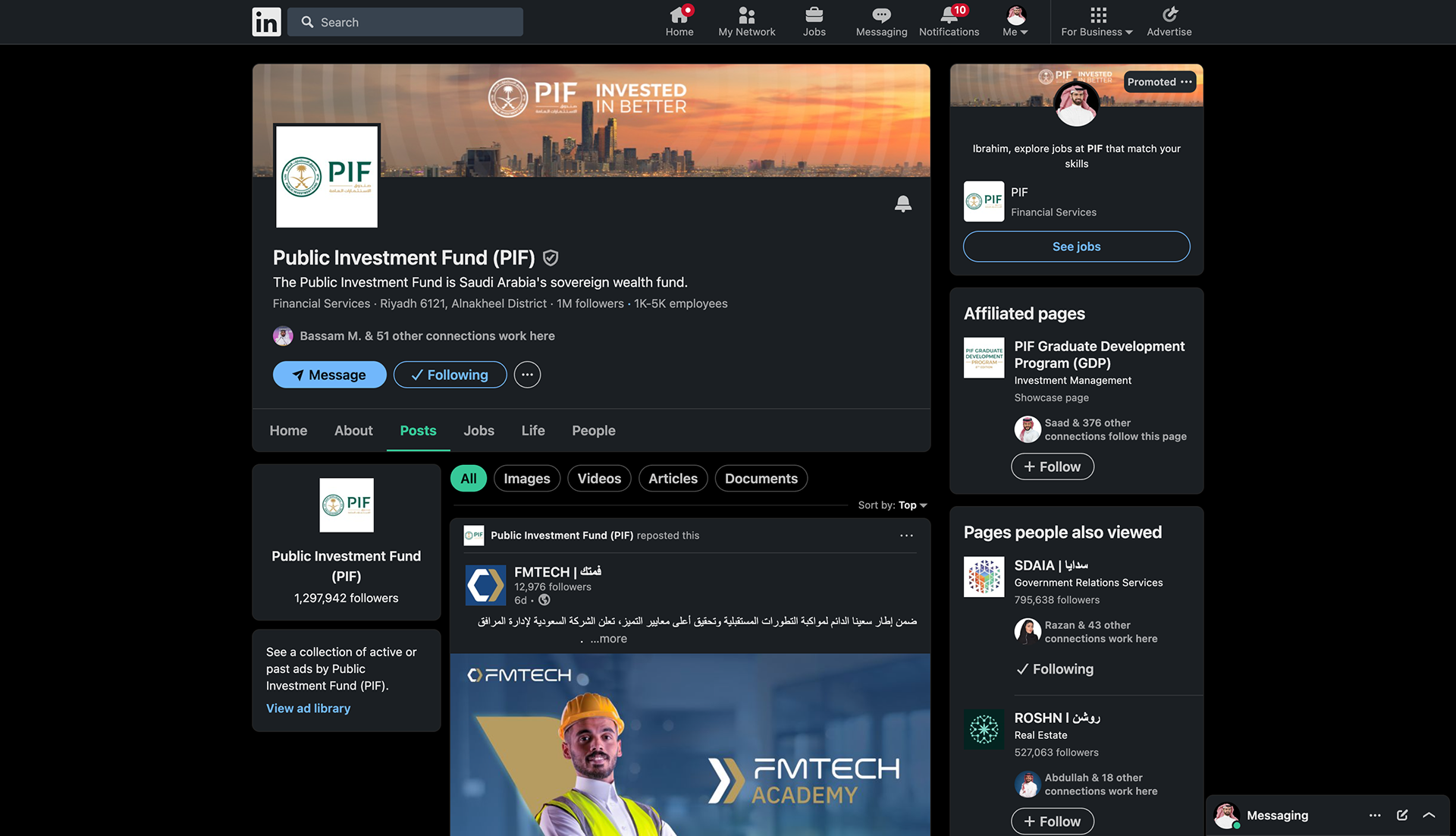Open the more options circle beside Following
Image resolution: width=1456 pixels, height=836 pixels.
(x=527, y=375)
